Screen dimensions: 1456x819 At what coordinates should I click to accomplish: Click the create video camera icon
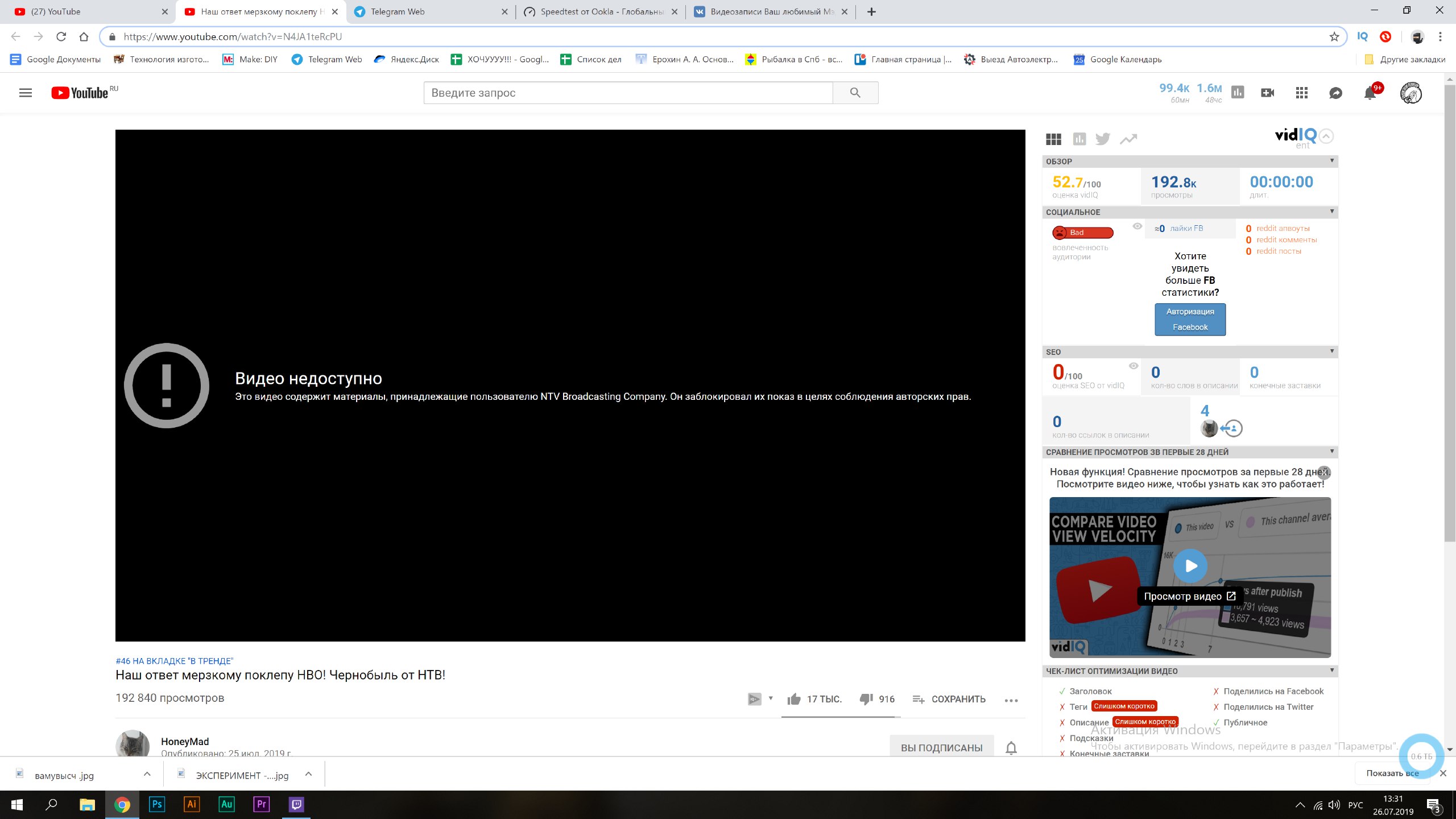point(1268,93)
